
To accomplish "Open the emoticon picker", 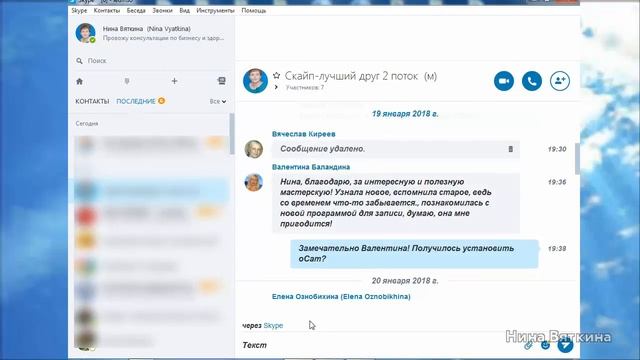I will pyautogui.click(x=545, y=345).
